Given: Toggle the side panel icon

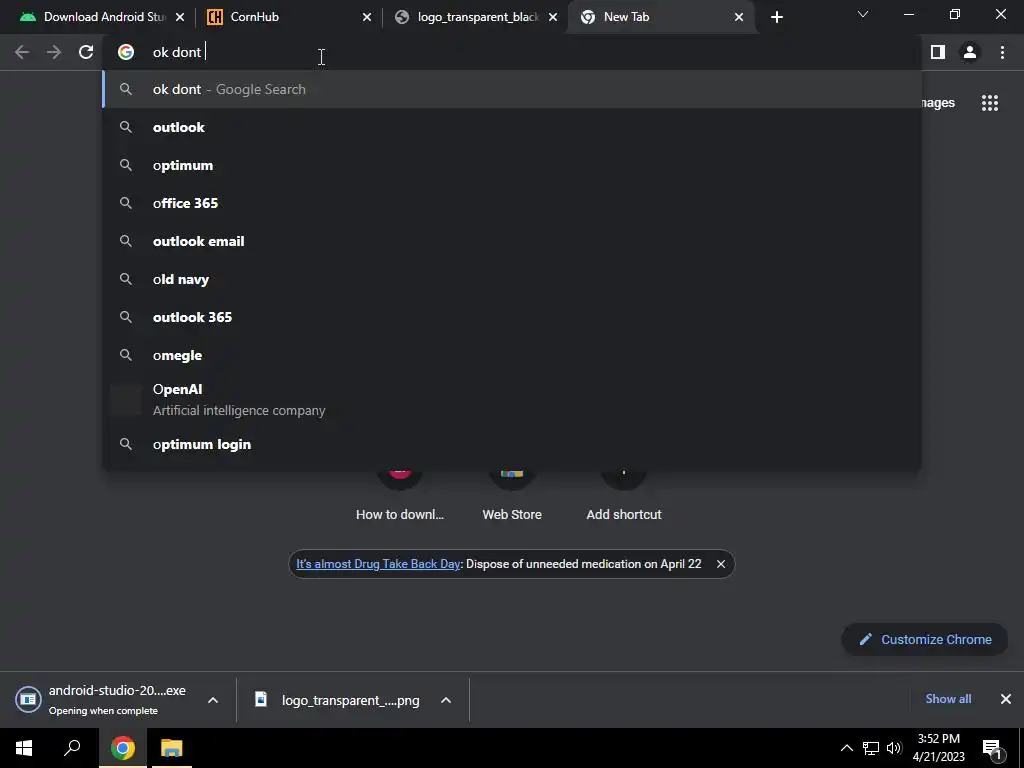Looking at the screenshot, I should pyautogui.click(x=938, y=52).
